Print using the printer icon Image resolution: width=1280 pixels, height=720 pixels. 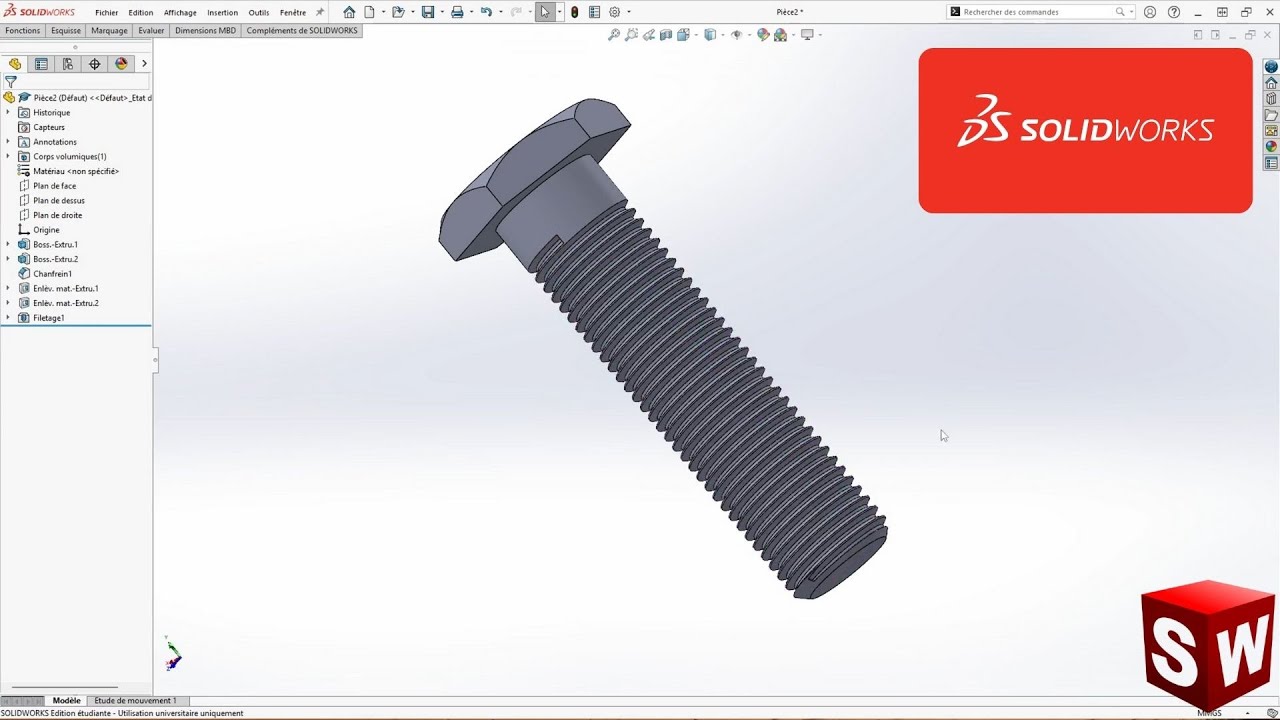[x=457, y=12]
